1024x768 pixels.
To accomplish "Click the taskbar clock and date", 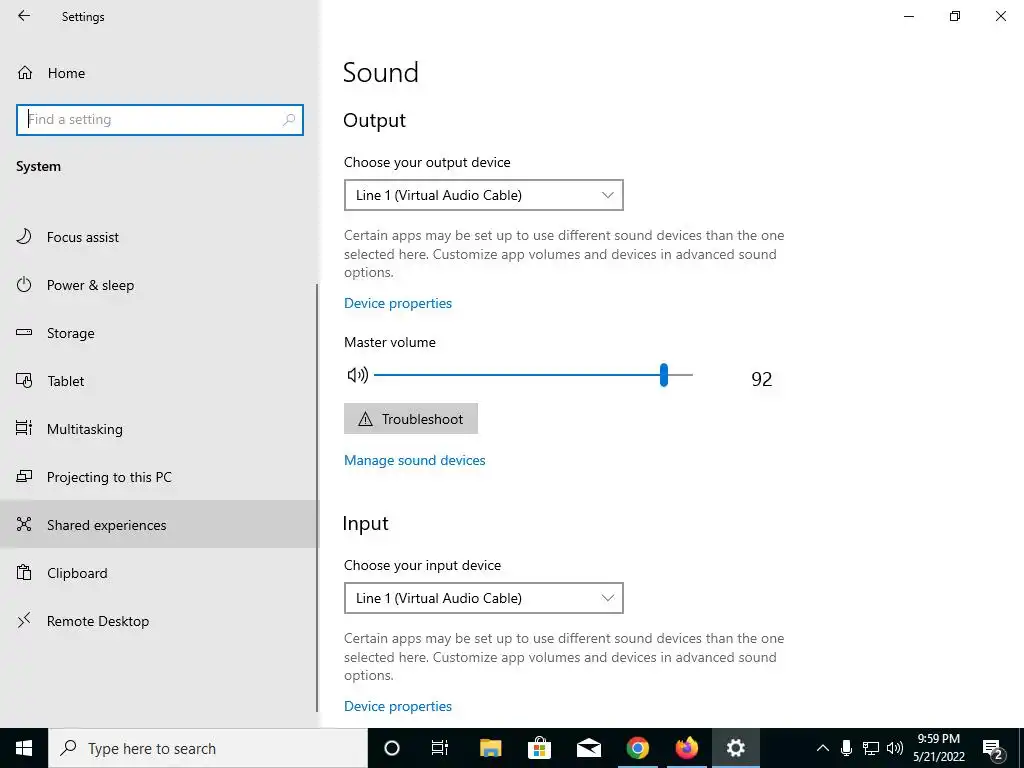I will click(x=938, y=748).
